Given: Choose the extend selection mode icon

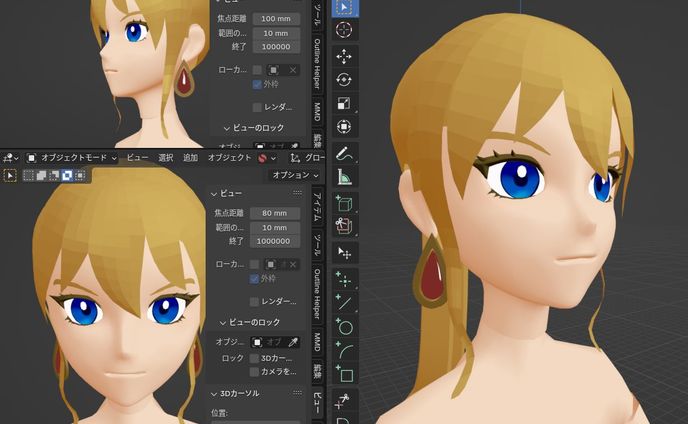Looking at the screenshot, I should (x=41, y=176).
